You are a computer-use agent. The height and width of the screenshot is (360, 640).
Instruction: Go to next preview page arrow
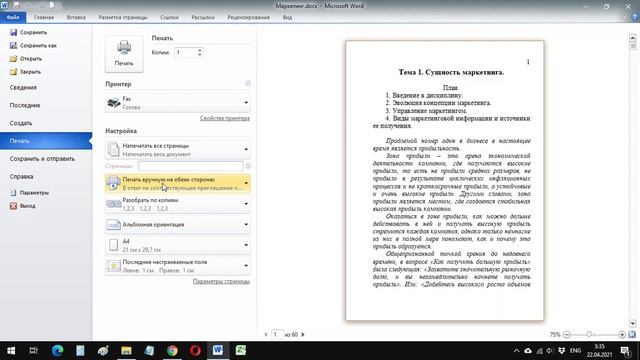(303, 334)
